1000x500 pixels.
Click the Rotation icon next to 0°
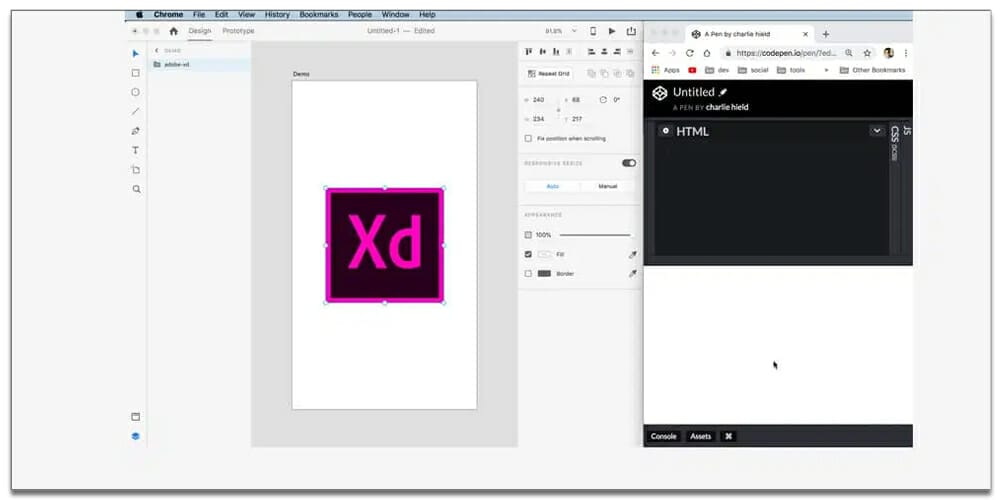[x=603, y=99]
